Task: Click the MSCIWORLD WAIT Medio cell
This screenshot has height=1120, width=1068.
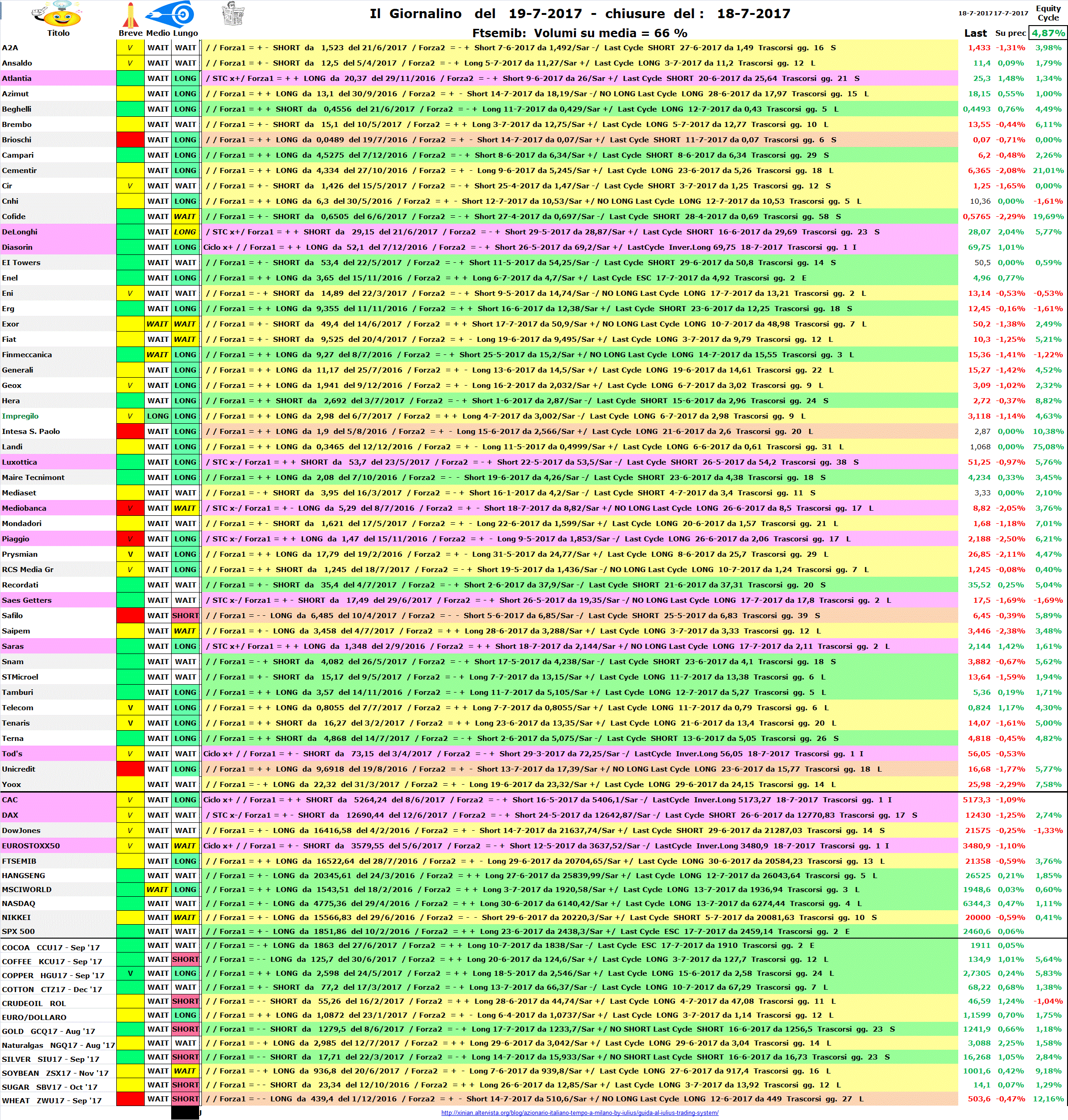Action: [158, 889]
